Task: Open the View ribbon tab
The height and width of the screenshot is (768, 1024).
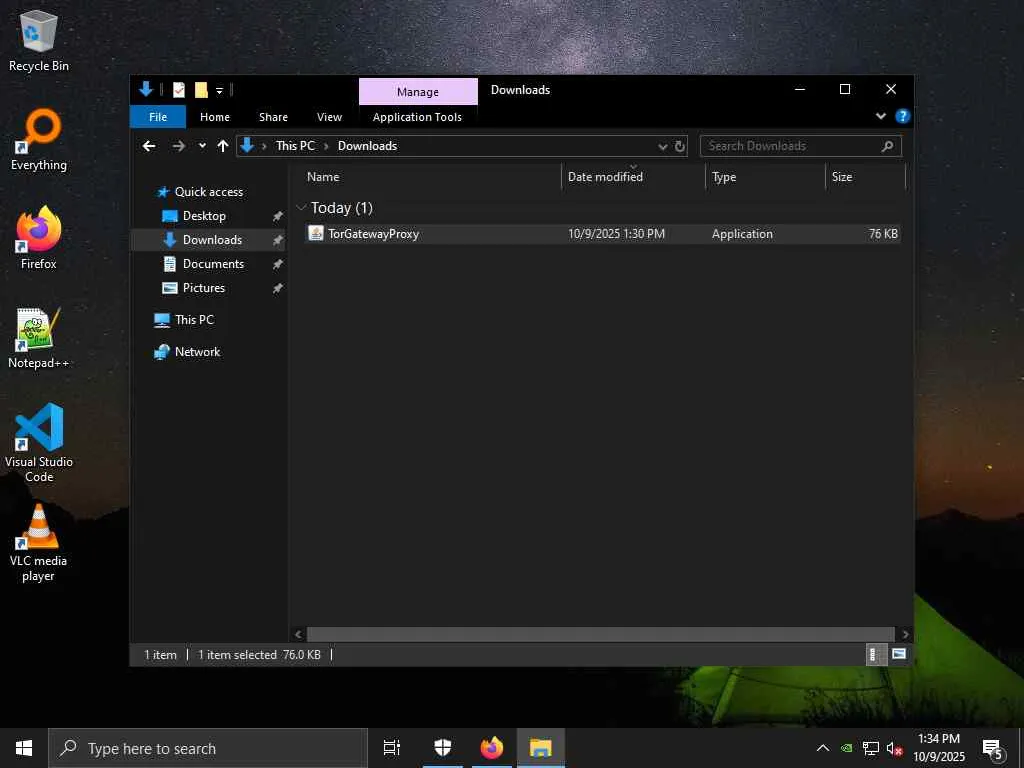Action: (x=329, y=117)
